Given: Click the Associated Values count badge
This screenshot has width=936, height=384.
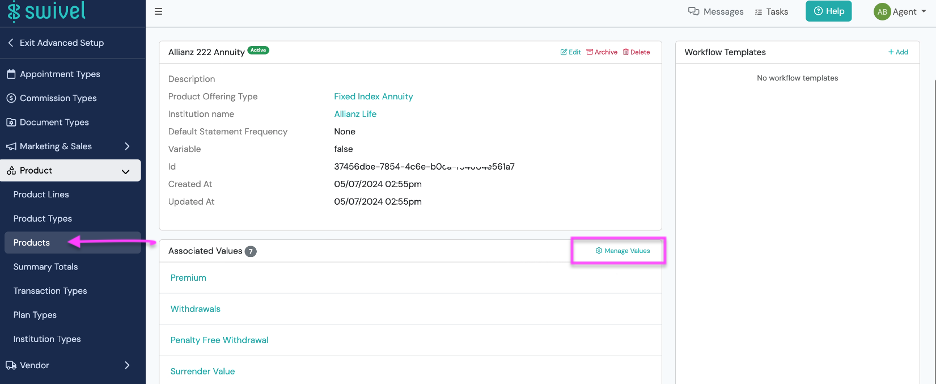Looking at the screenshot, I should pyautogui.click(x=251, y=251).
